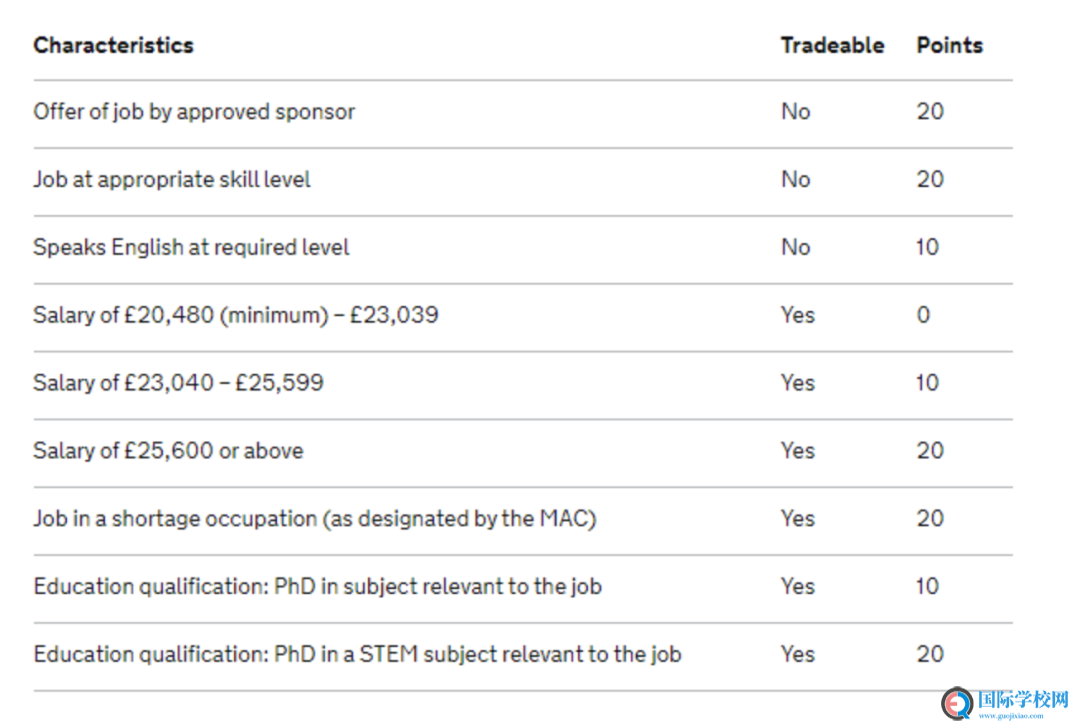Click the 'No' value for approved sponsor
The width and height of the screenshot is (1080, 728).
point(796,112)
